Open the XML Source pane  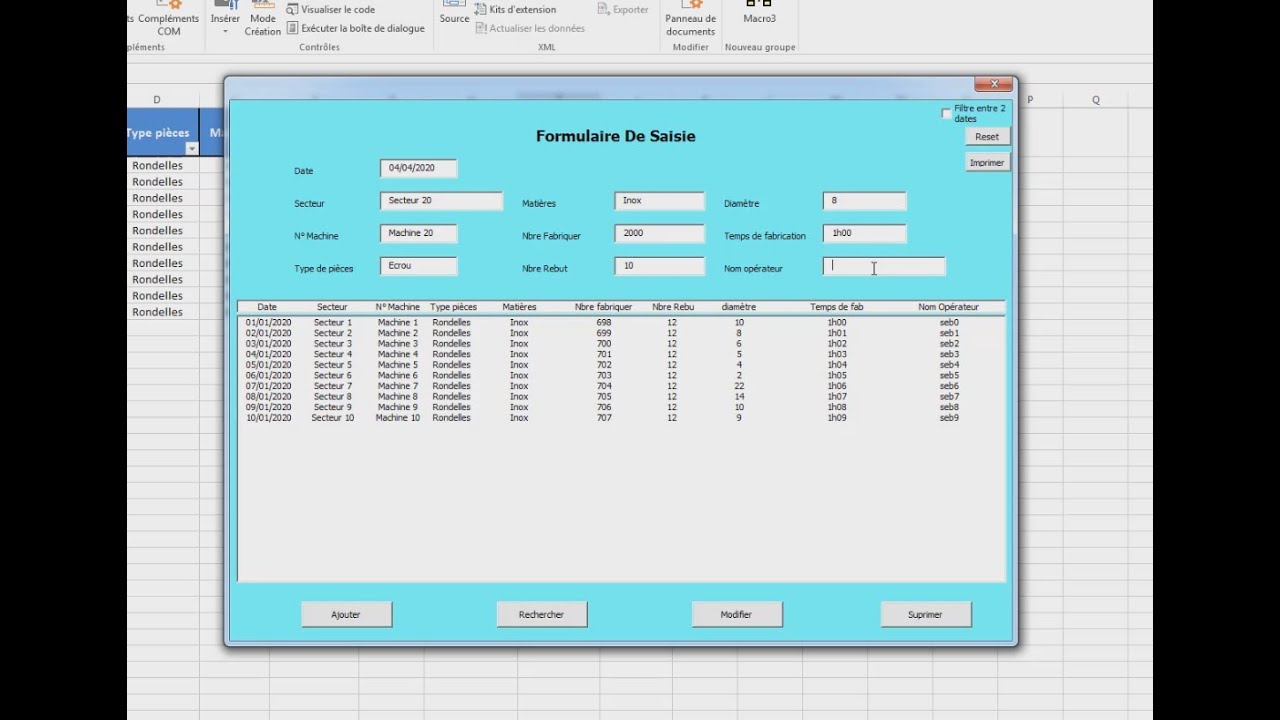454,13
